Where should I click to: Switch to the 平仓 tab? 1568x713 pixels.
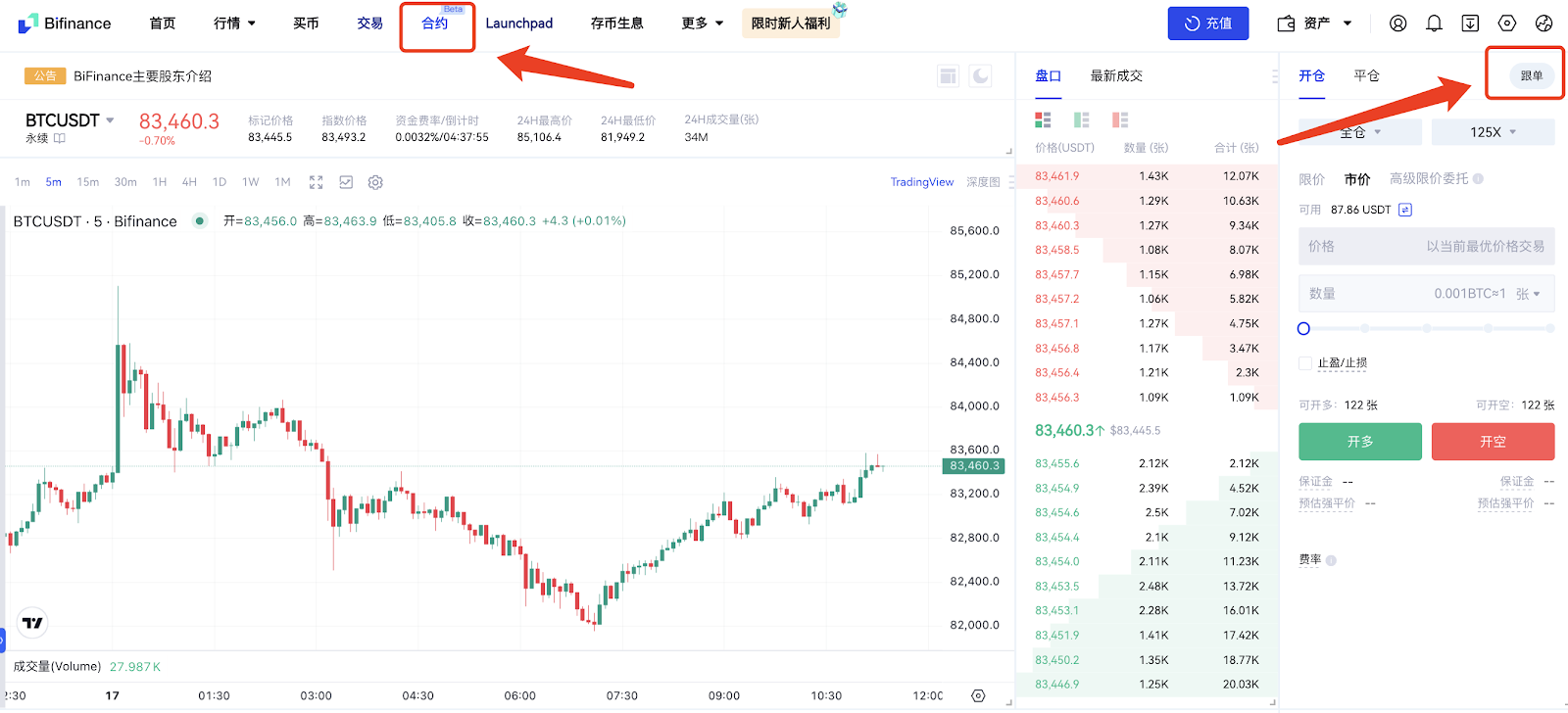pos(1366,76)
